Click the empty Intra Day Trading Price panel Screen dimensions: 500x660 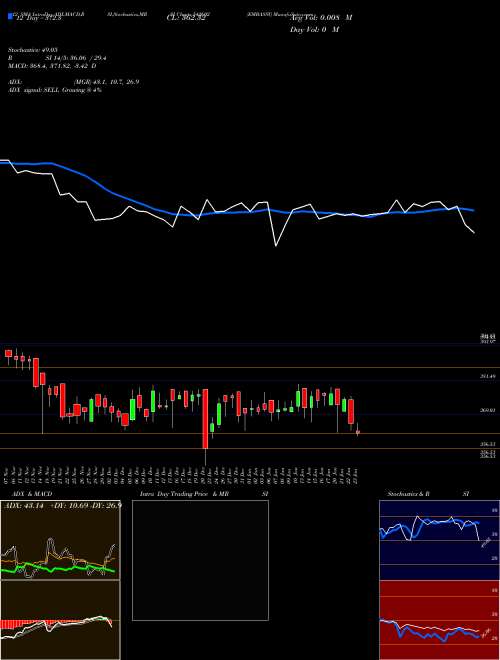click(x=200, y=560)
